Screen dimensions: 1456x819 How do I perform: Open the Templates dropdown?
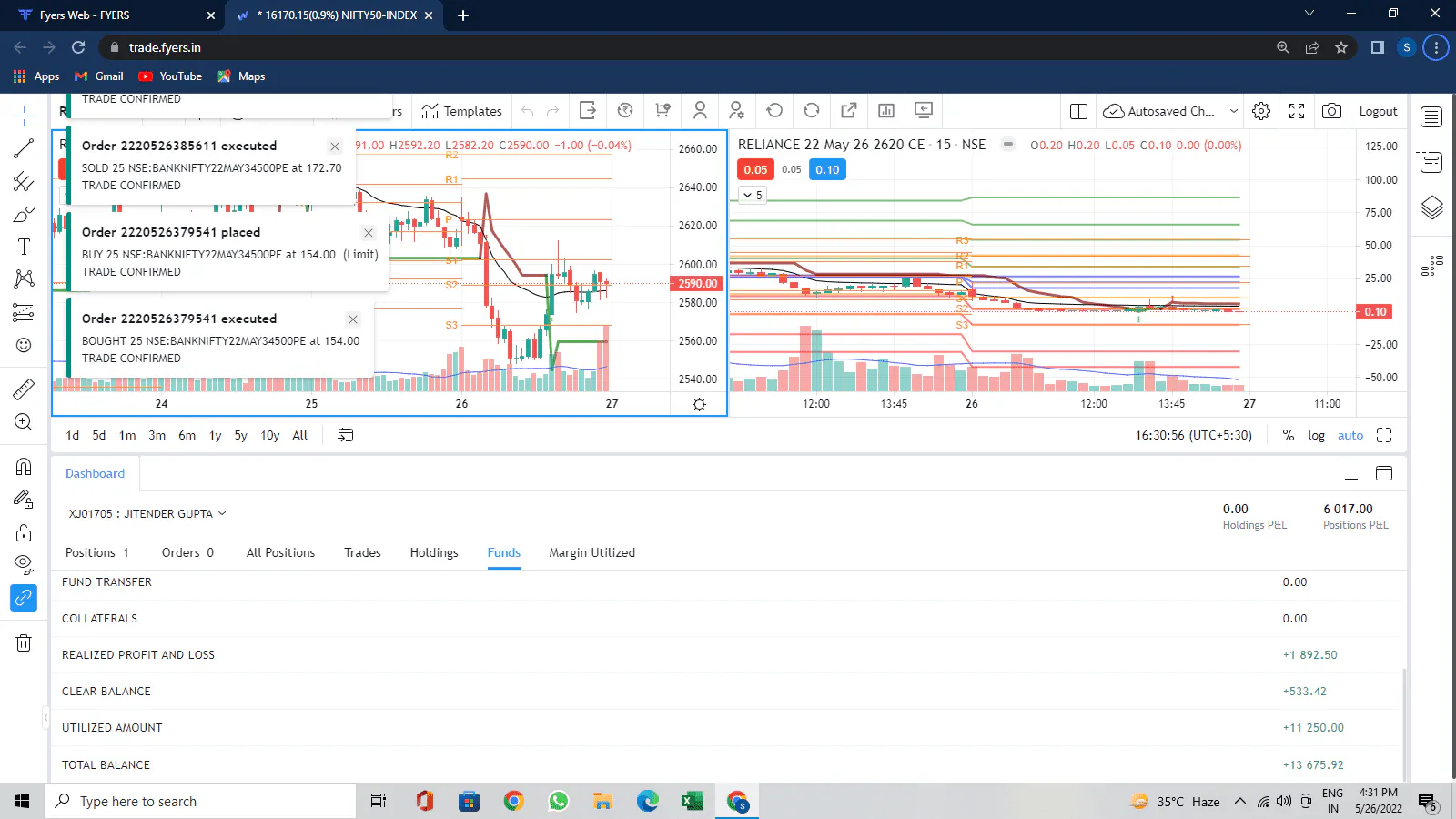462,111
